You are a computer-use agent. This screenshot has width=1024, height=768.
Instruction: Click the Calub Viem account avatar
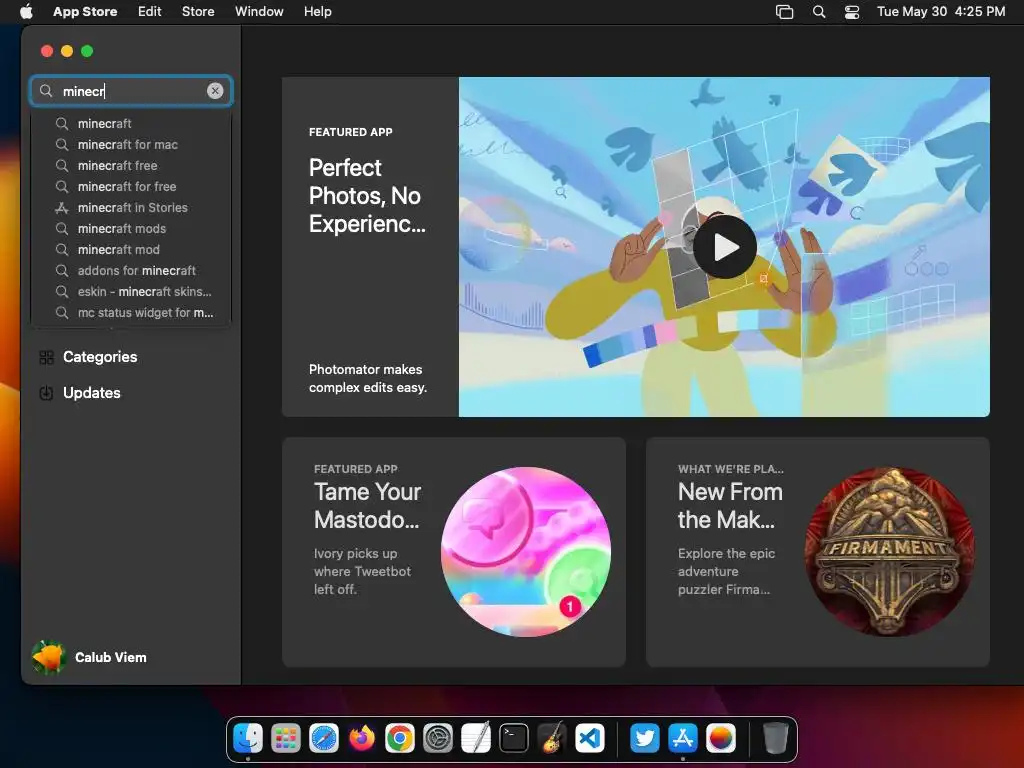(x=49, y=657)
